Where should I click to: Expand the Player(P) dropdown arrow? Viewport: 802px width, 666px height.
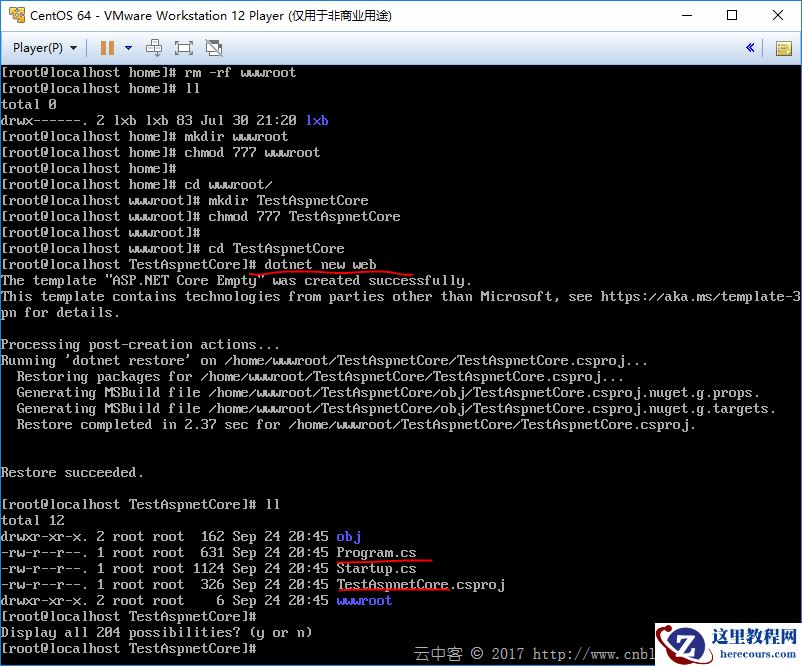click(74, 48)
